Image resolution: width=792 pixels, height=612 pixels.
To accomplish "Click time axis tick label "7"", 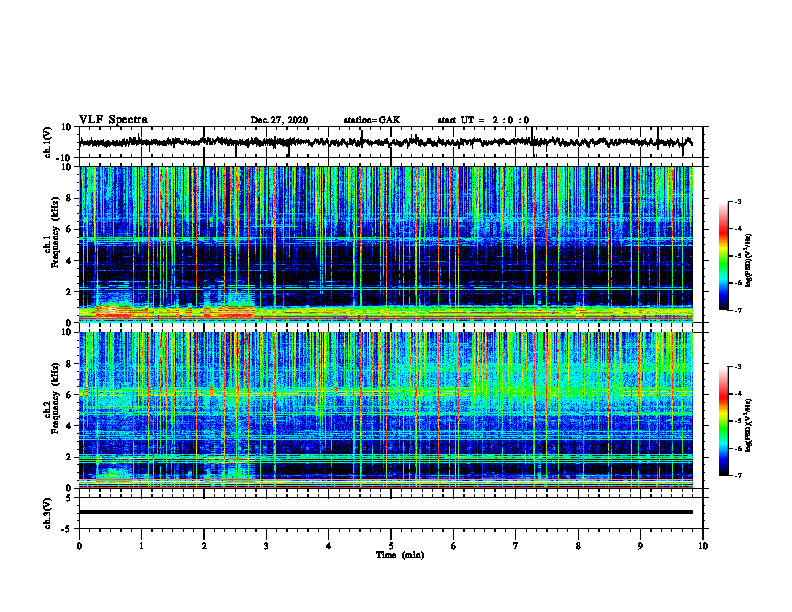I will [516, 546].
